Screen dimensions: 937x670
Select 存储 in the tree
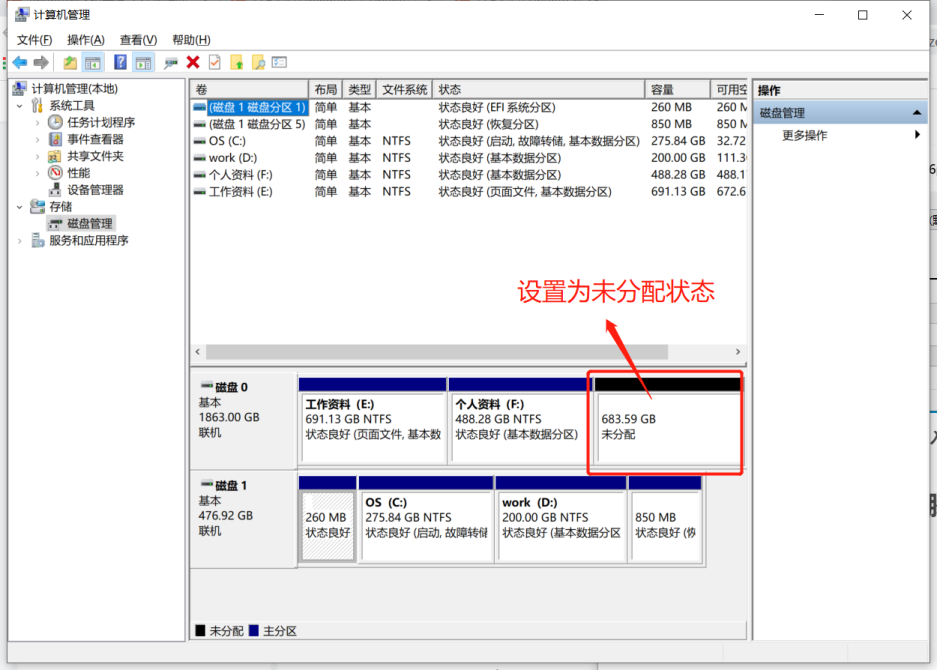[60, 207]
